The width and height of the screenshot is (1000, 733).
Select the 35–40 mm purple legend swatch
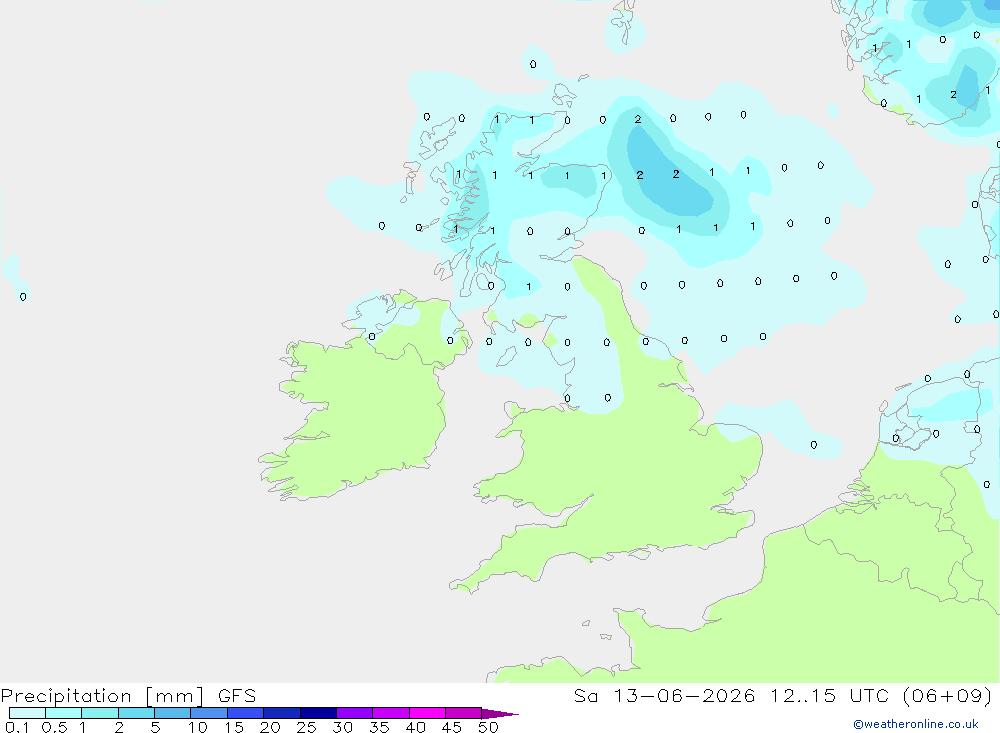391,713
